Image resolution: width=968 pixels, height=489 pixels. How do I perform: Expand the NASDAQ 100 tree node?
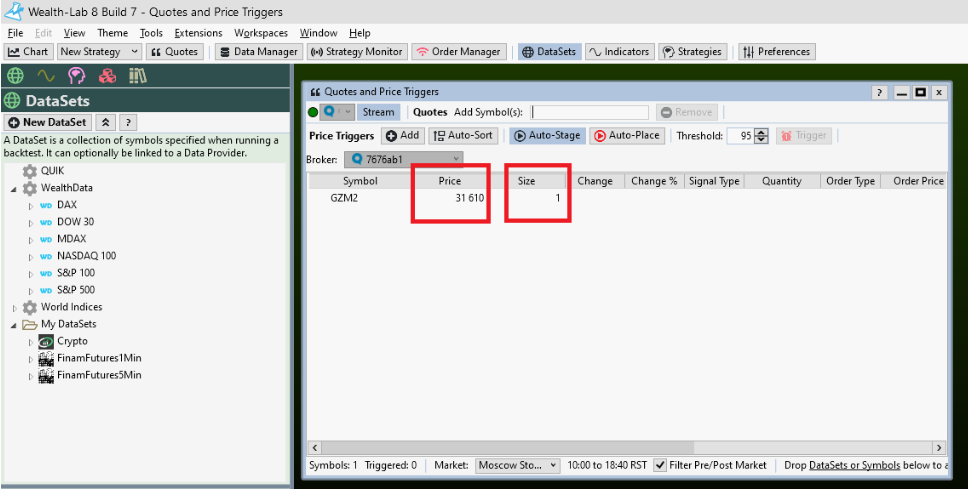coord(31,256)
